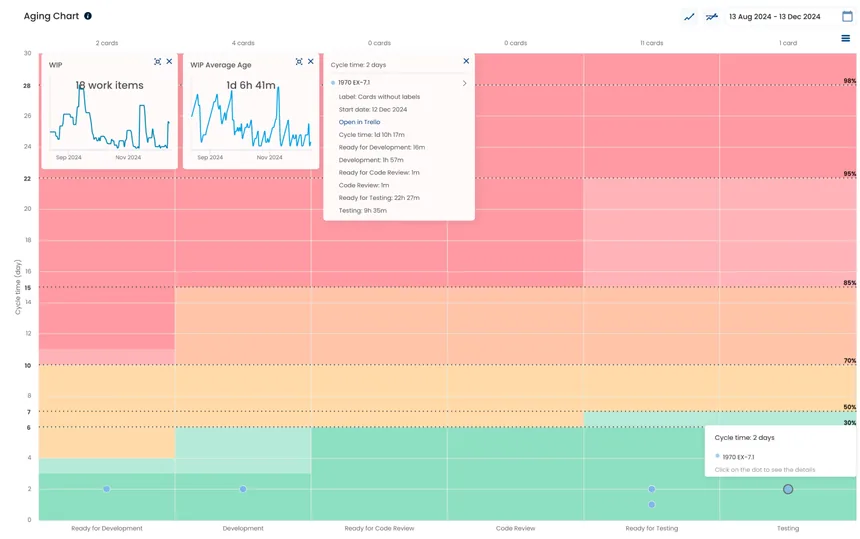The image size is (860, 539).
Task: Toggle the average trend lines icon
Action: (x=711, y=17)
